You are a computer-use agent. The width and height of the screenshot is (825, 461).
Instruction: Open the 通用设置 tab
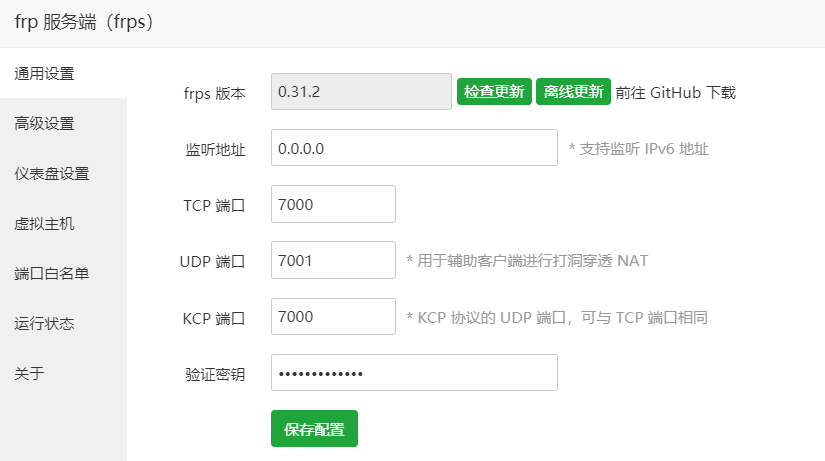pyautogui.click(x=45, y=73)
